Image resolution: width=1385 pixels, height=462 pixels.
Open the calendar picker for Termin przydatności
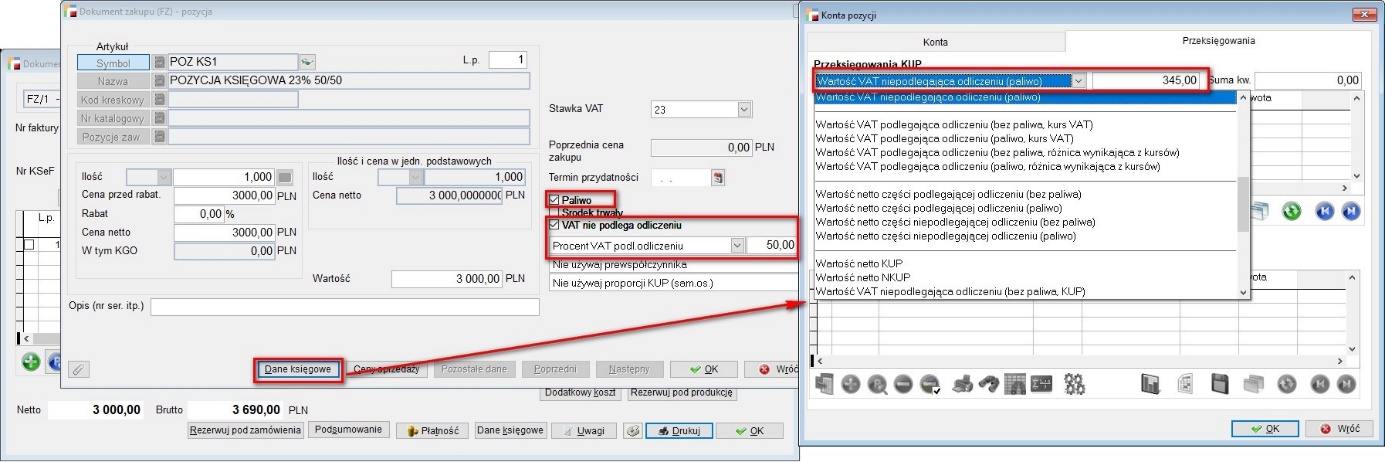[x=717, y=178]
